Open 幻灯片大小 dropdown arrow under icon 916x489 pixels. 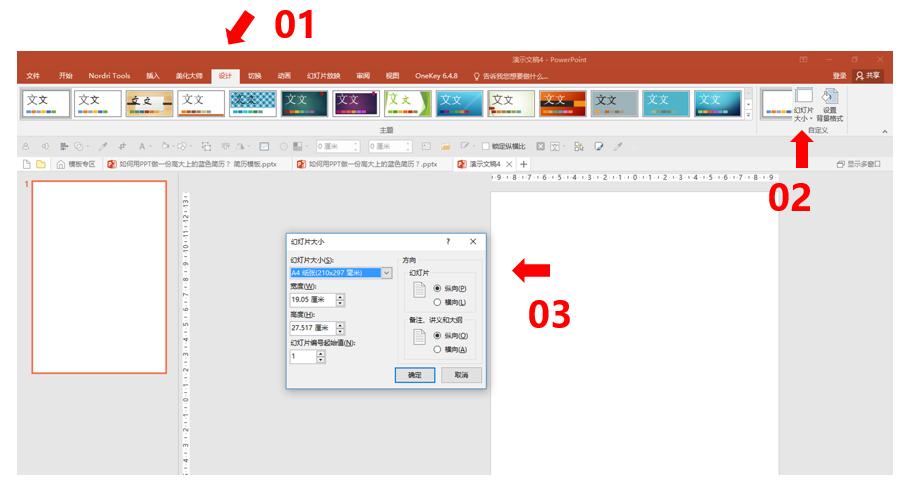tap(811, 119)
